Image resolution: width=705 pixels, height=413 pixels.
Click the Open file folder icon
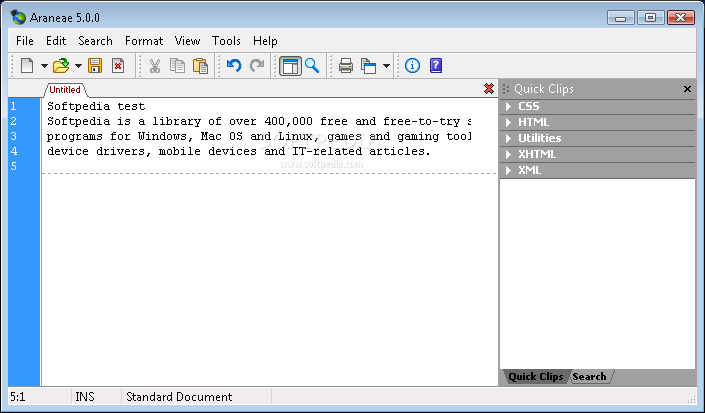[x=61, y=66]
